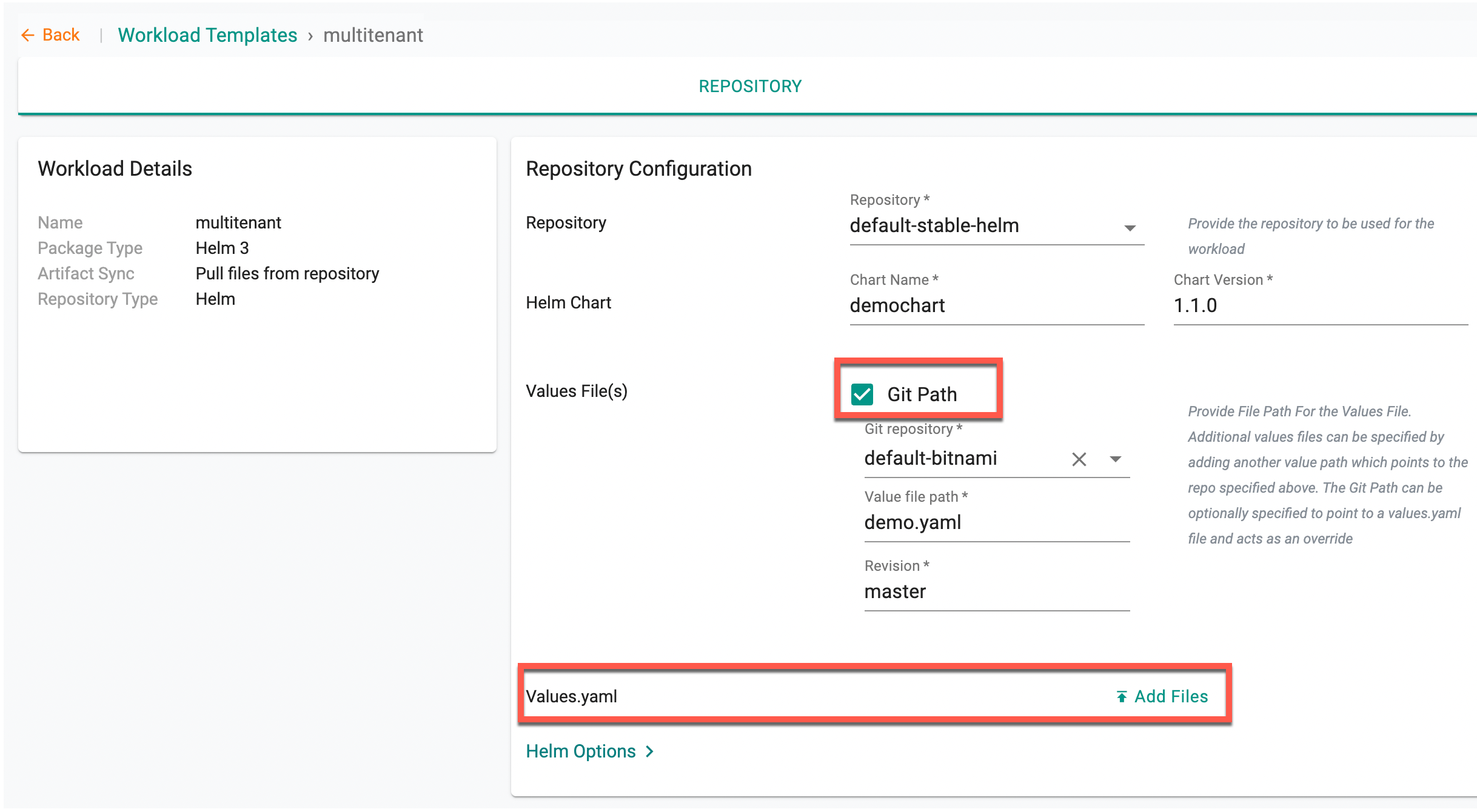
Task: Open the Repository dropdown arrow
Action: (1130, 228)
